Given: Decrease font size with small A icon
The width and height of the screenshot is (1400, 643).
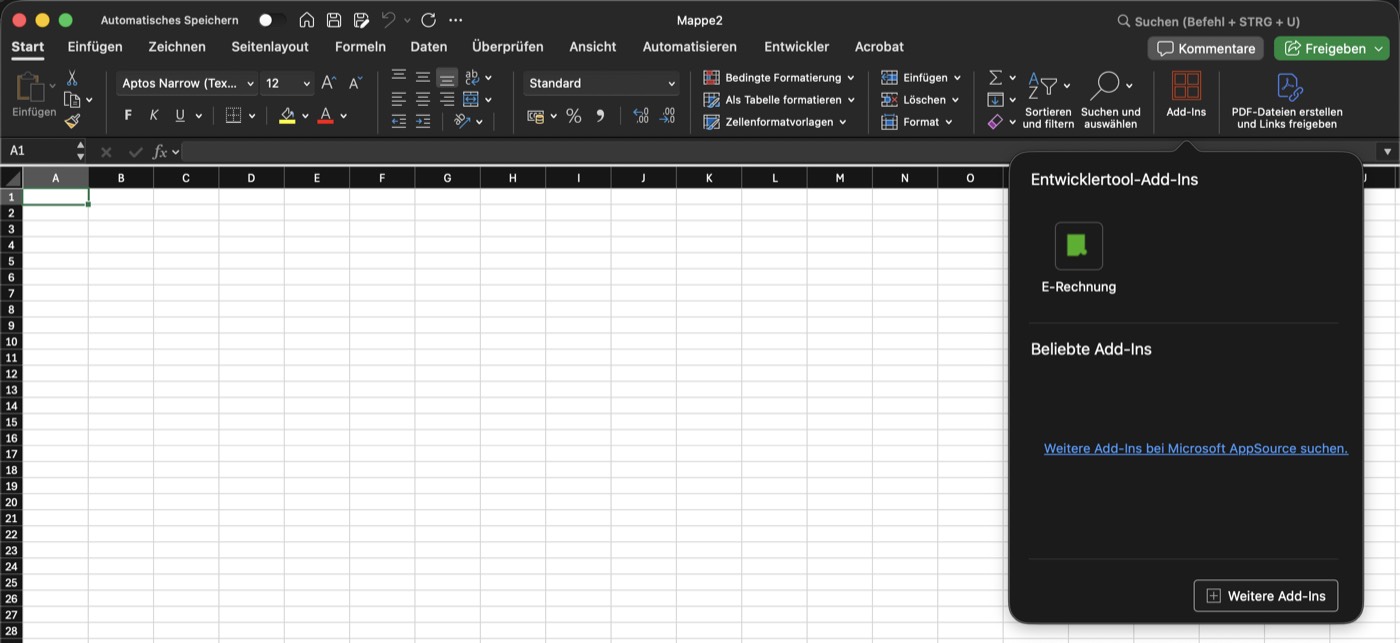Looking at the screenshot, I should pos(355,83).
